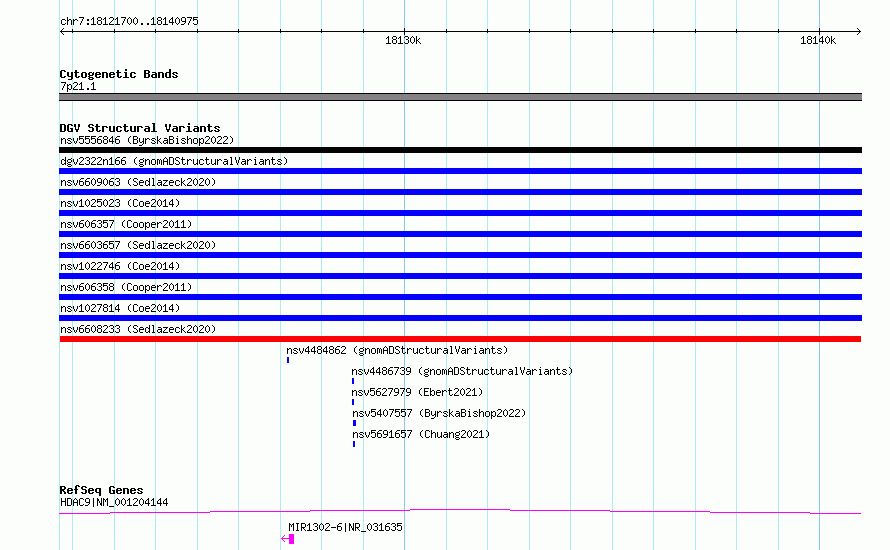Viewport: 890px width, 550px height.
Task: Click the blue nsv1025023 variant bar
Action: [x=460, y=213]
